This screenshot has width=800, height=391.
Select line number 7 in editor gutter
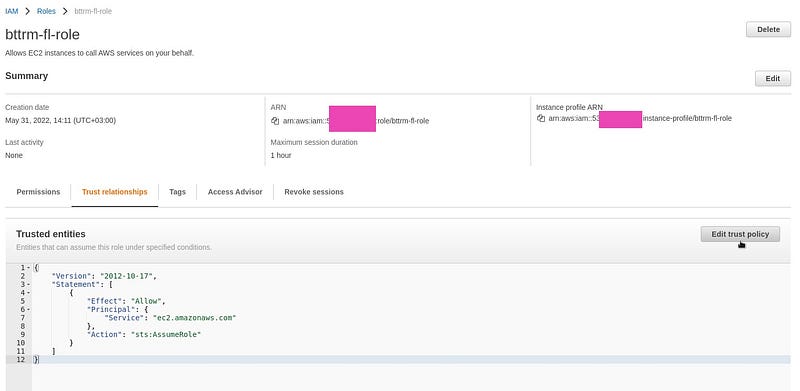click(x=22, y=317)
